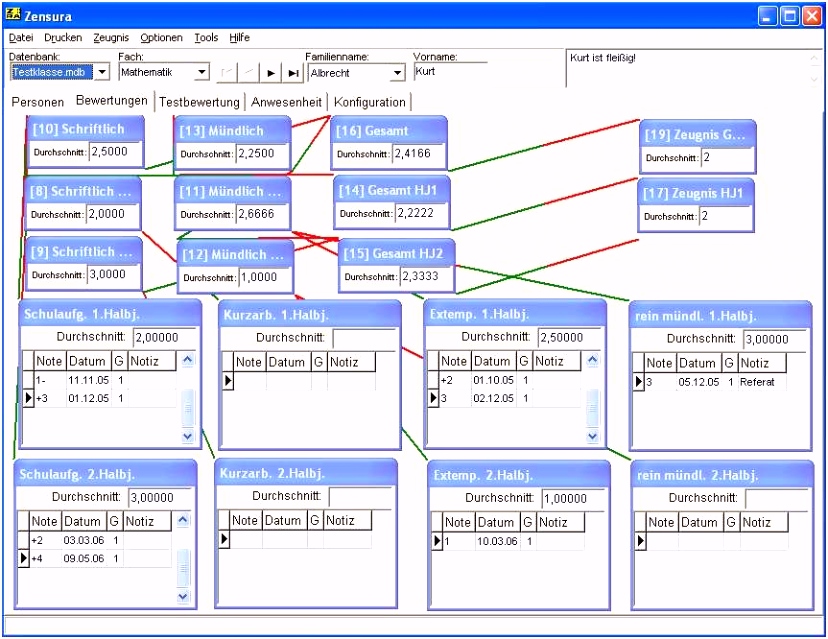The image size is (828, 639).
Task: Click the Notiz column header in rein mündl. 1.Halbj.
Action: [760, 363]
